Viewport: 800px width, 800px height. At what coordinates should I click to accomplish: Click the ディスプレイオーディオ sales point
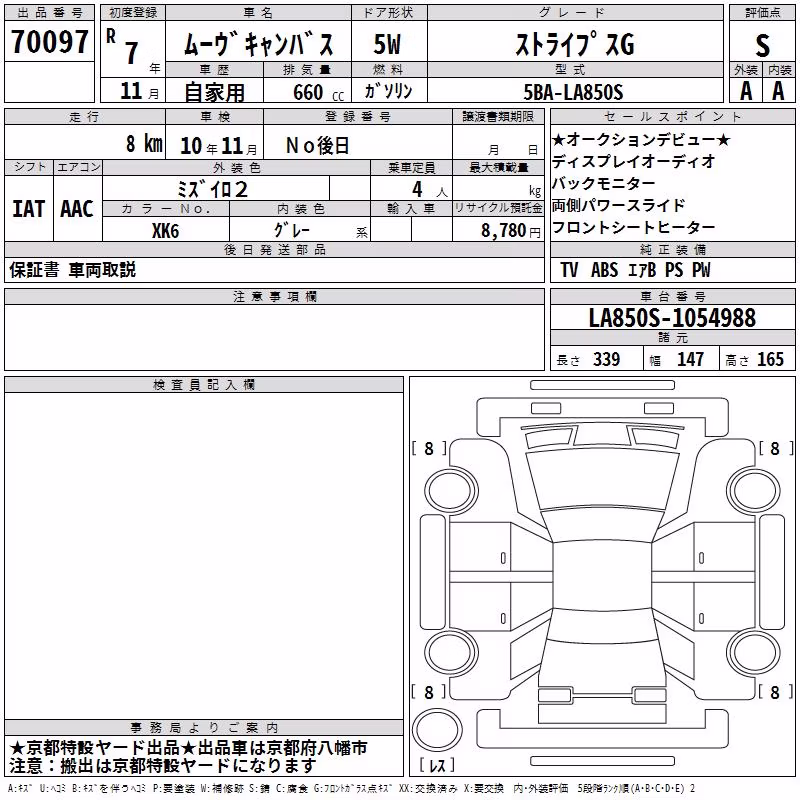634,161
